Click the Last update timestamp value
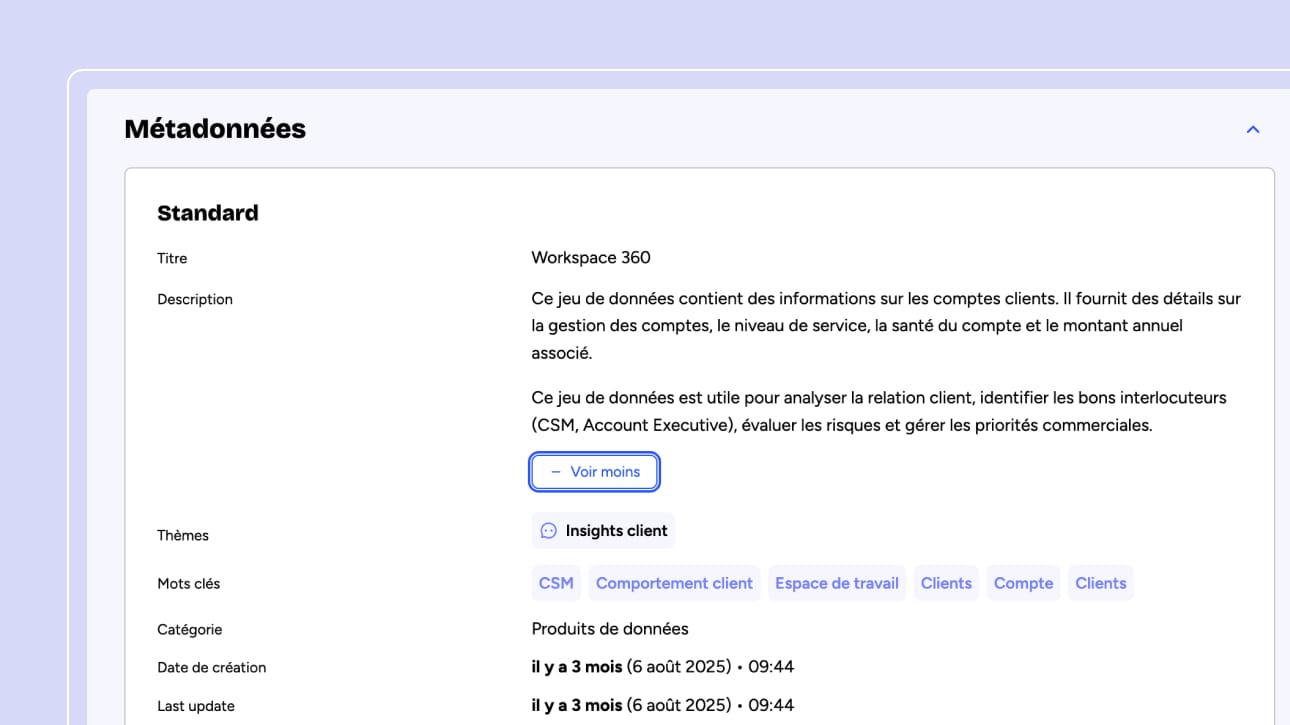 662,706
